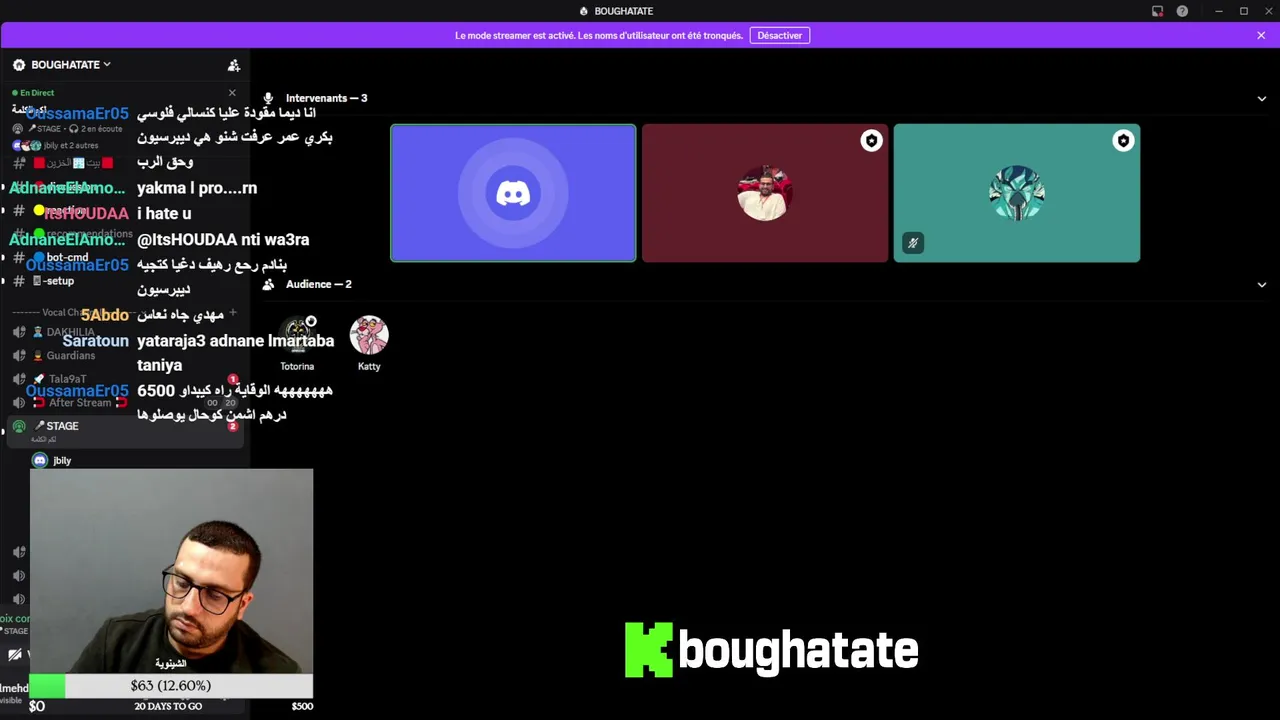Select the dark red speaker tile
The width and height of the screenshot is (1280, 720).
click(x=765, y=193)
